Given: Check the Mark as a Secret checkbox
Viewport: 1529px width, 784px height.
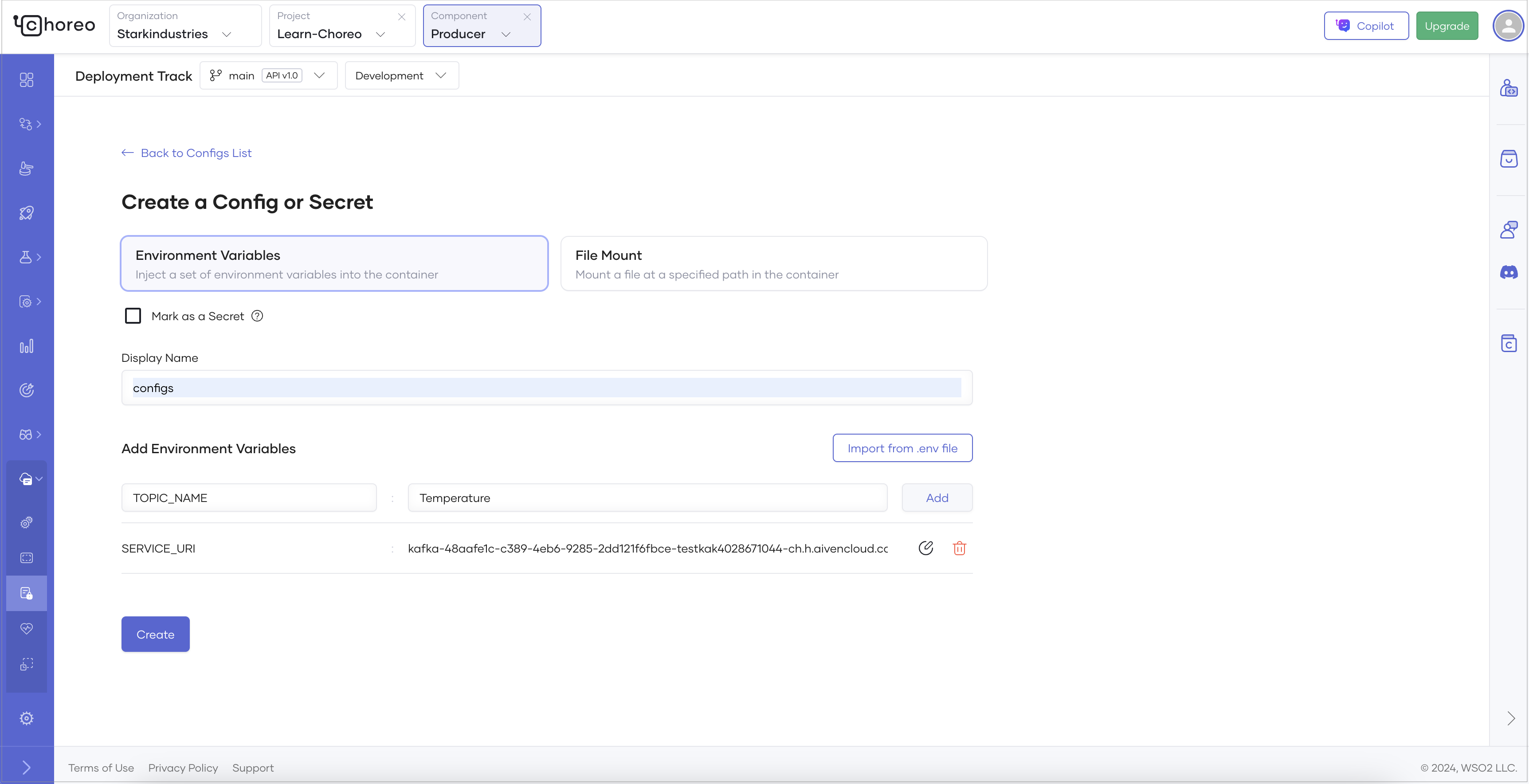Looking at the screenshot, I should coord(133,316).
